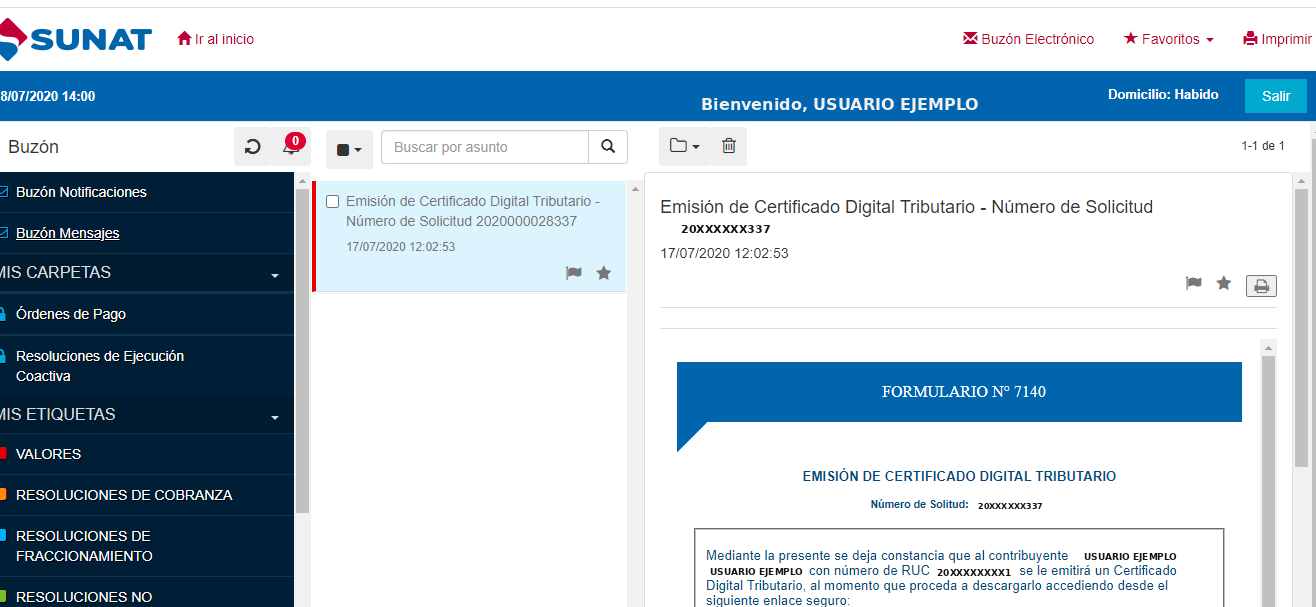Star the message in the reading pane header
The width and height of the screenshot is (1316, 607).
1224,283
